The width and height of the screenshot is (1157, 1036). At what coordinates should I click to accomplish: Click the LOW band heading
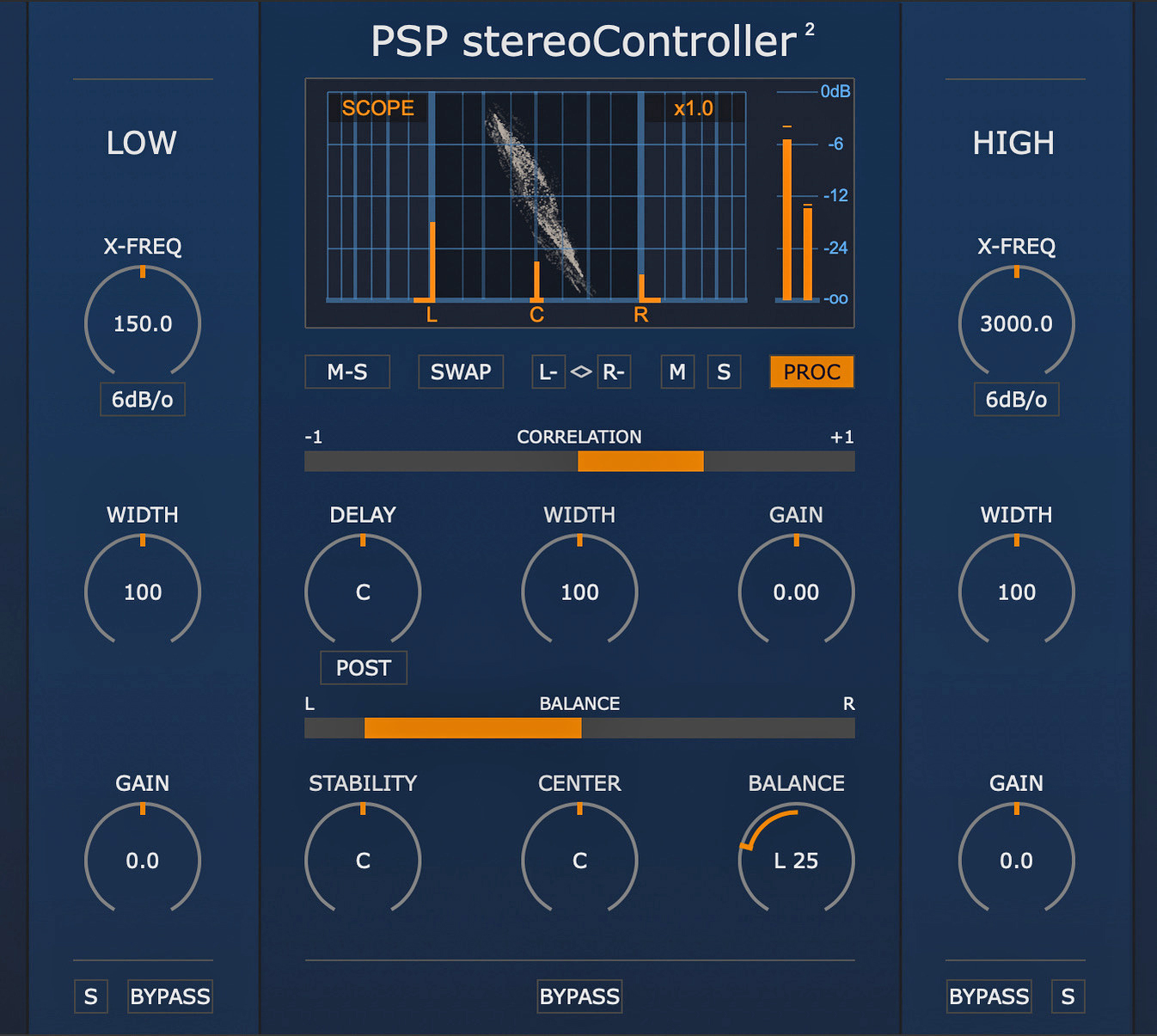coord(142,143)
